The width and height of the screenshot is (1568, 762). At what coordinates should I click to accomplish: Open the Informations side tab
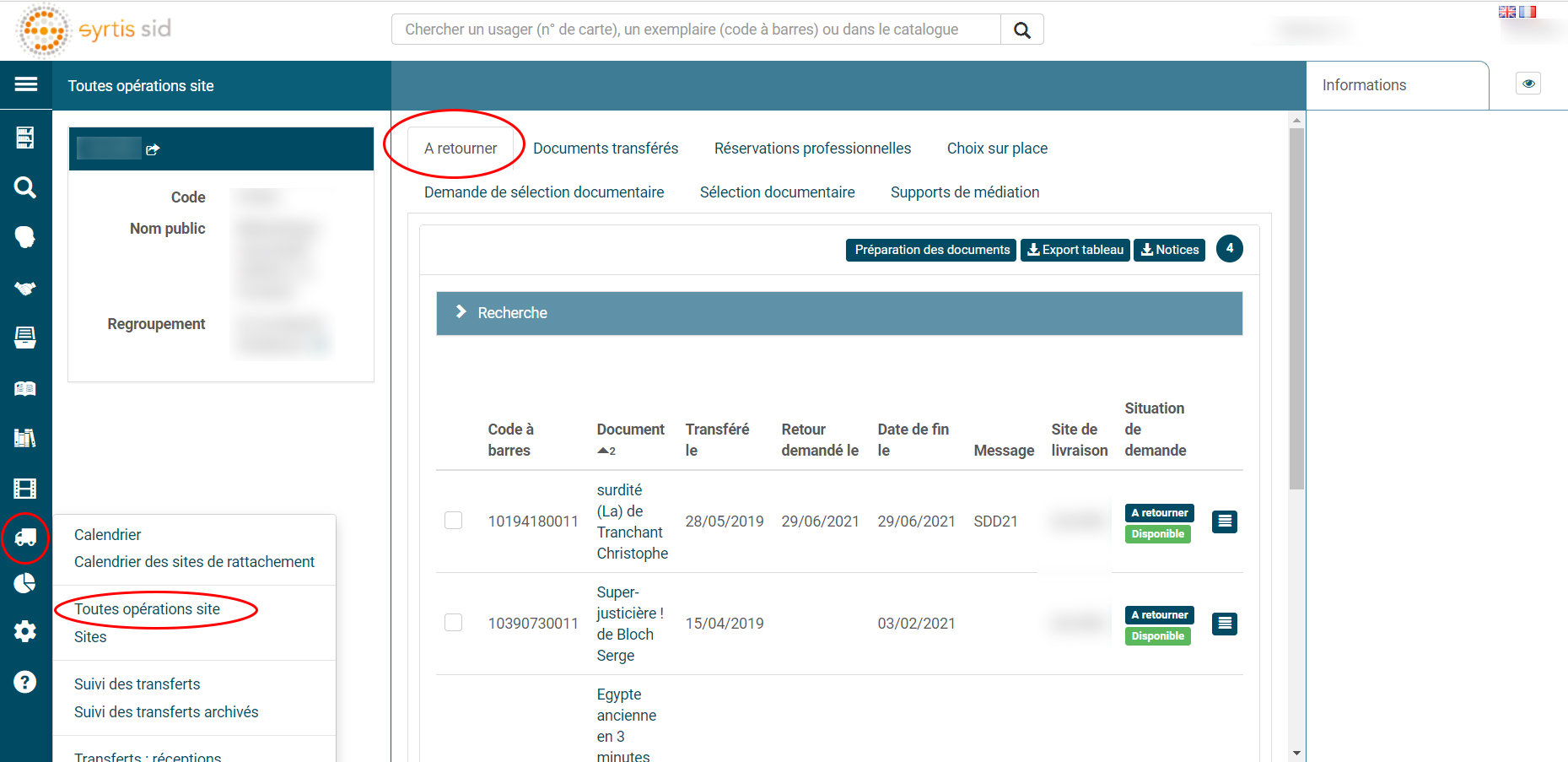pyautogui.click(x=1397, y=85)
